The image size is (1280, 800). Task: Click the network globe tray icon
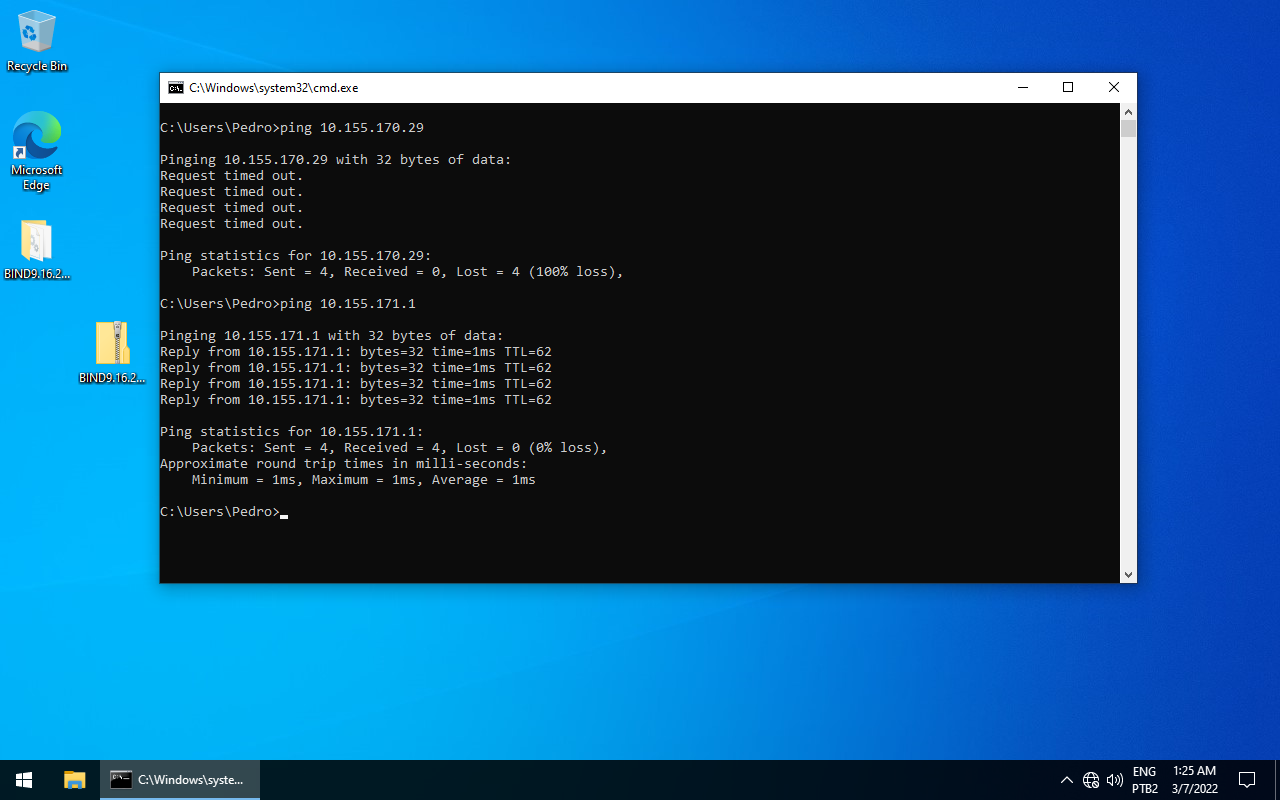[1091, 780]
